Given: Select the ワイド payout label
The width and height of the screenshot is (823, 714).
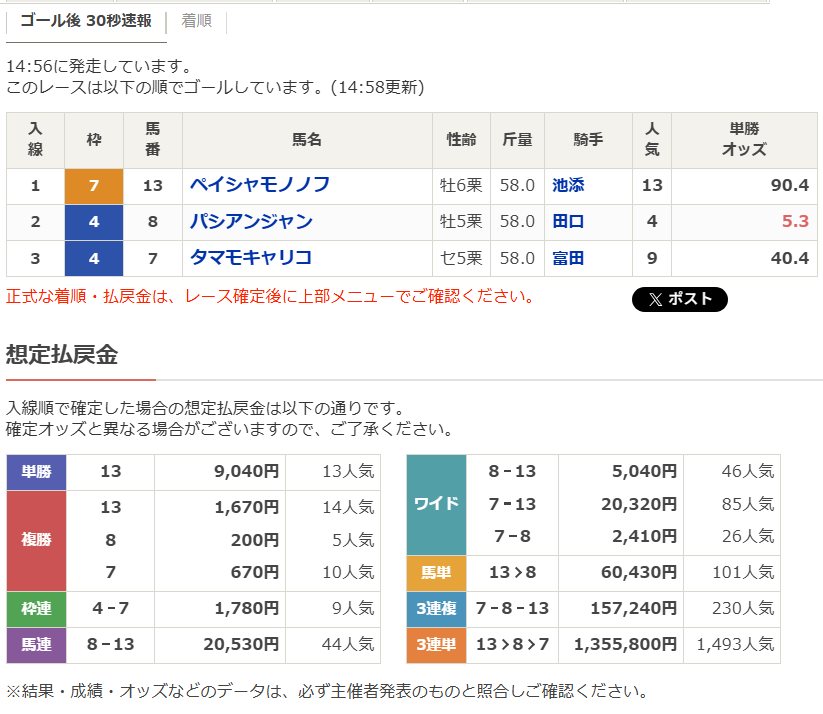Looking at the screenshot, I should (x=436, y=505).
